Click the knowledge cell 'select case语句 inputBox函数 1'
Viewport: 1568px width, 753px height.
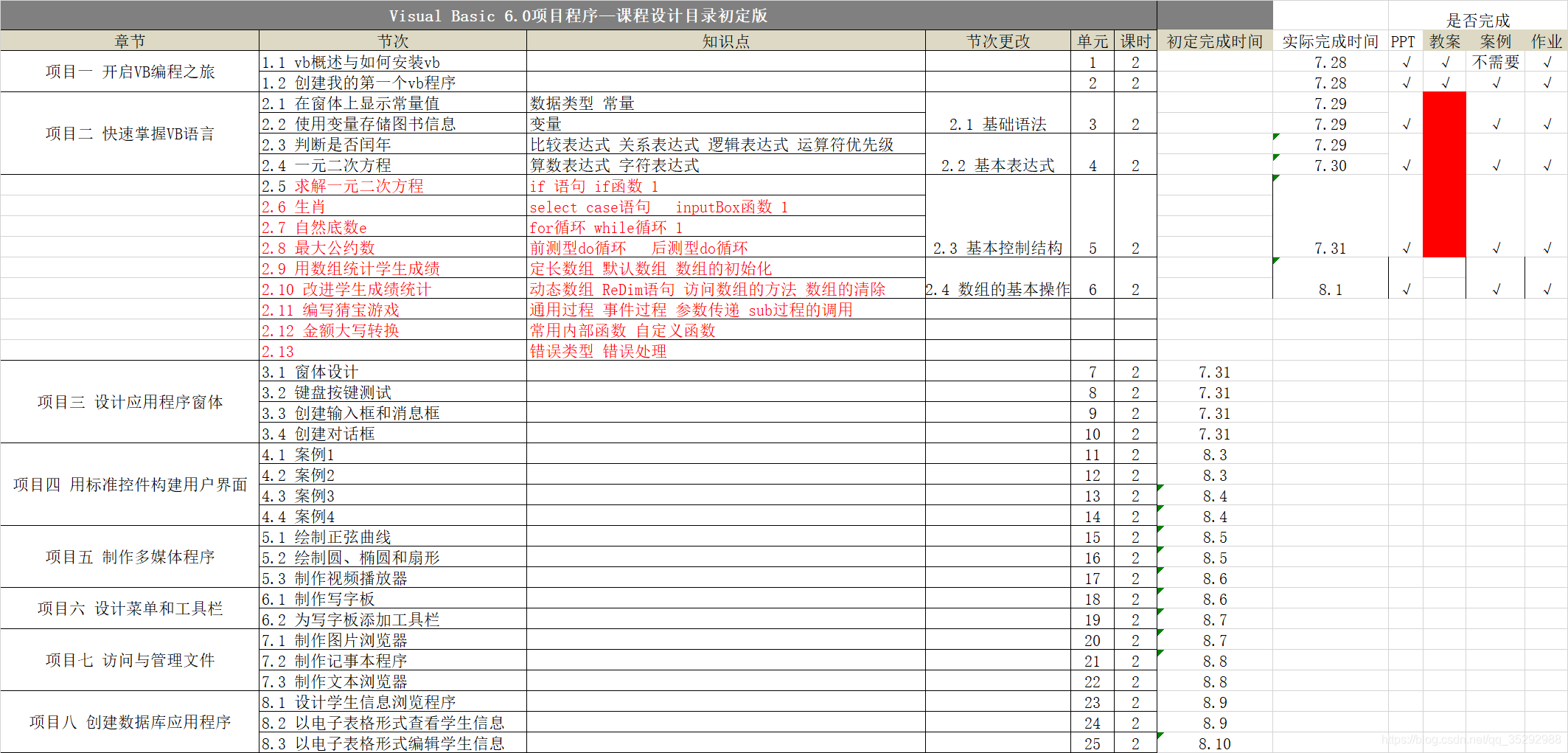click(x=726, y=207)
